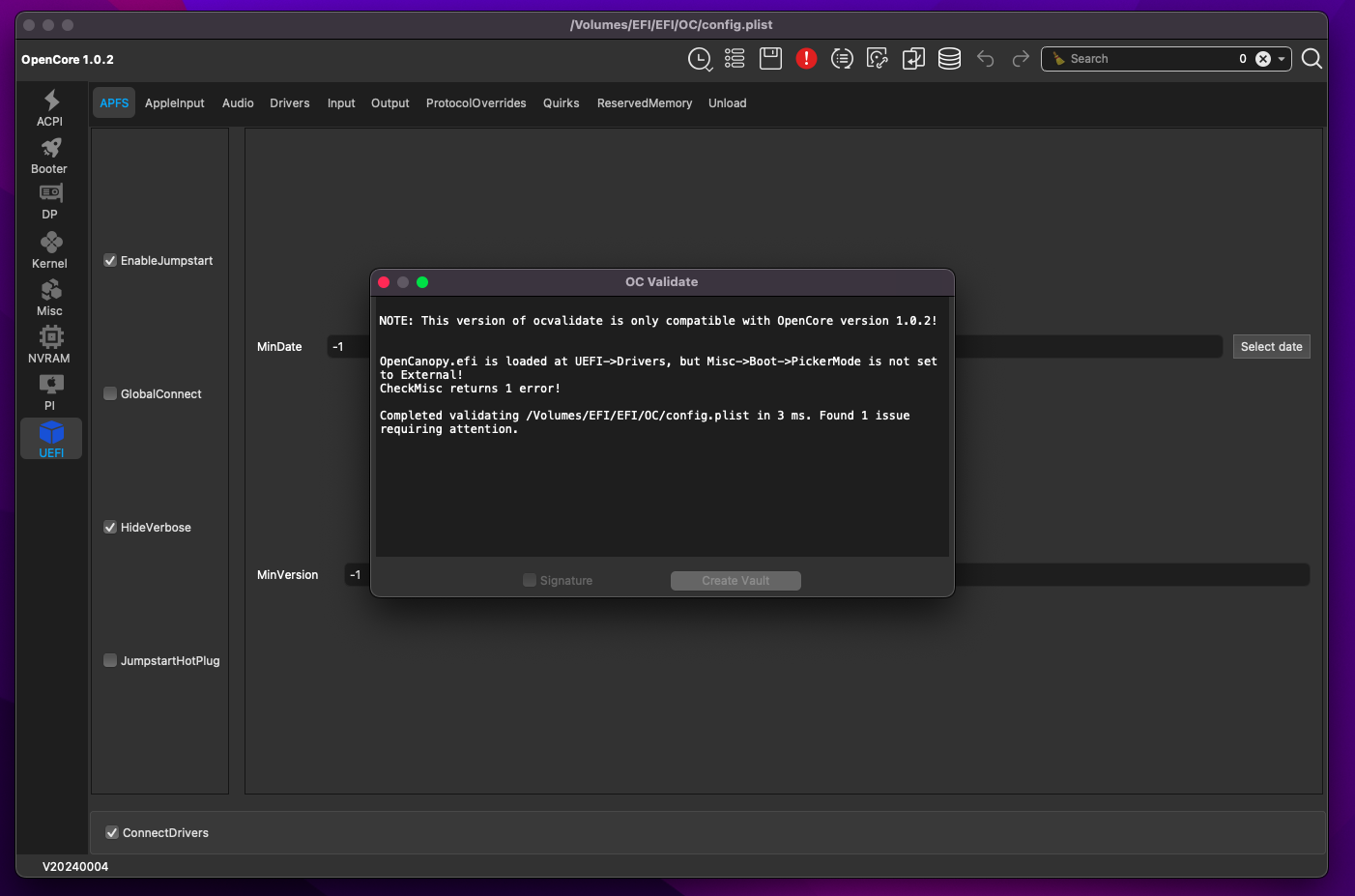Viewport: 1355px width, 896px height.
Task: Open the NVRAM chip icon section
Action: (50, 344)
